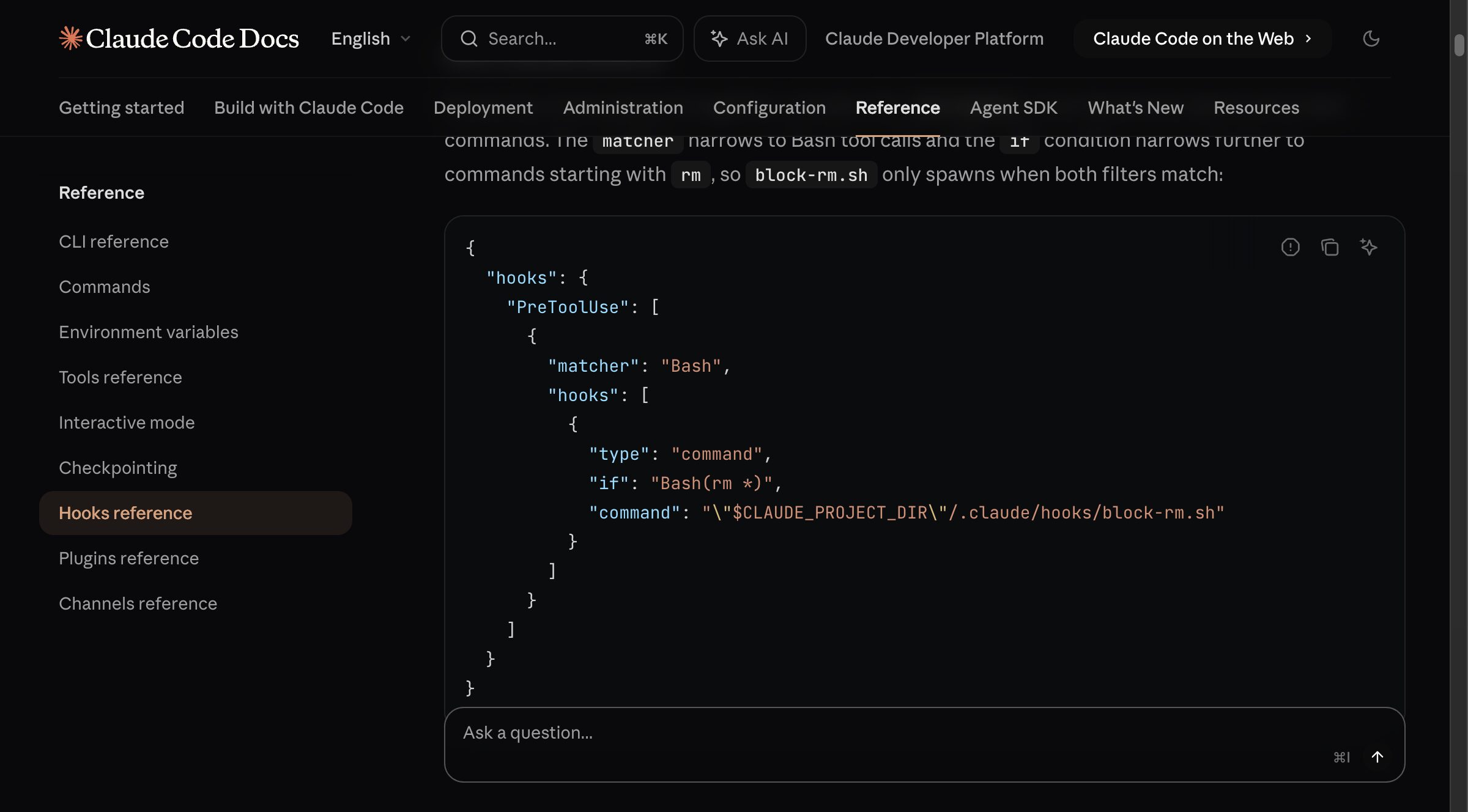Click the search magnifier icon
This screenshot has width=1468, height=812.
pyautogui.click(x=469, y=39)
